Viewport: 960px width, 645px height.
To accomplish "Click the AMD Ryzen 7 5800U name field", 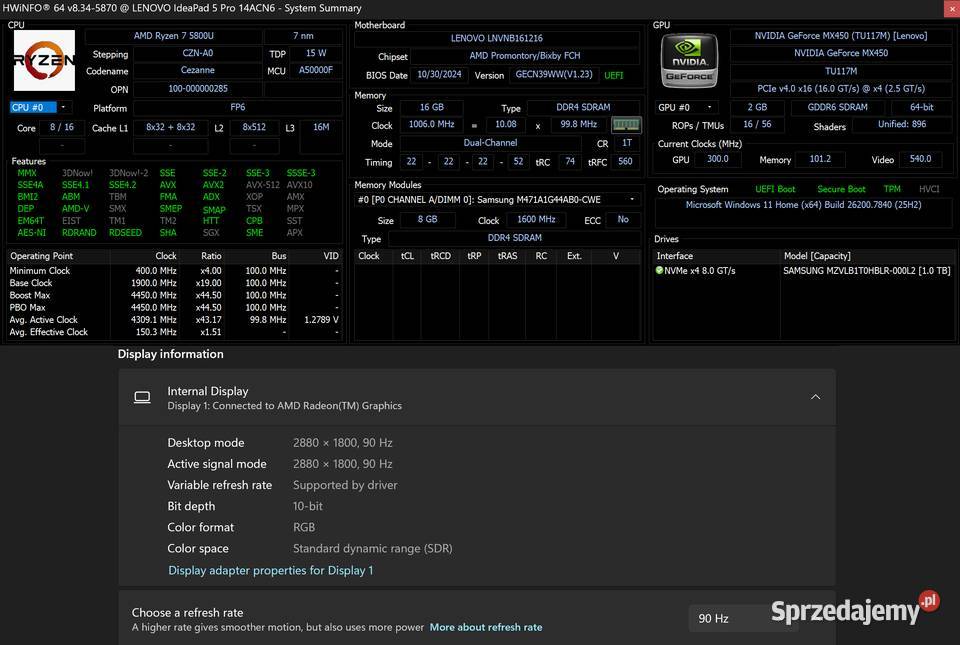I will (x=173, y=36).
